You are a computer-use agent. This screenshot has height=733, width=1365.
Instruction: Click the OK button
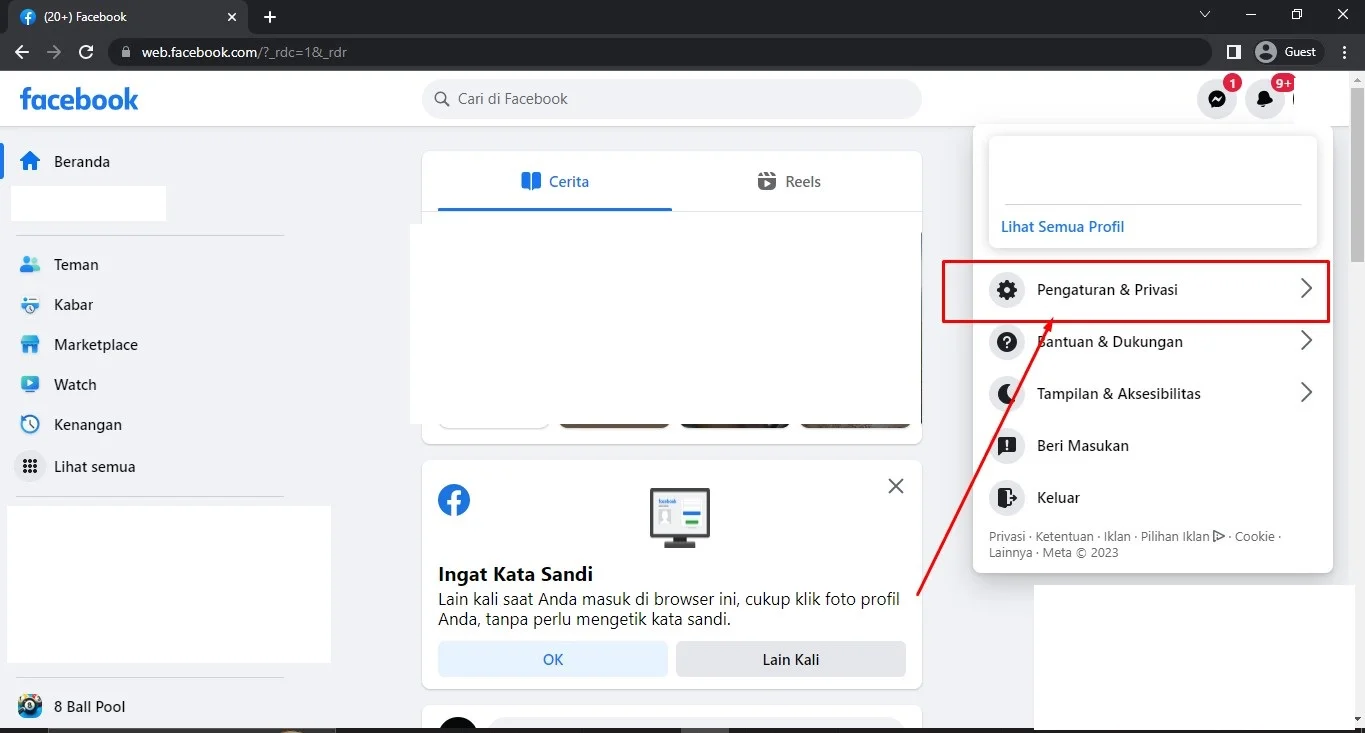[553, 659]
